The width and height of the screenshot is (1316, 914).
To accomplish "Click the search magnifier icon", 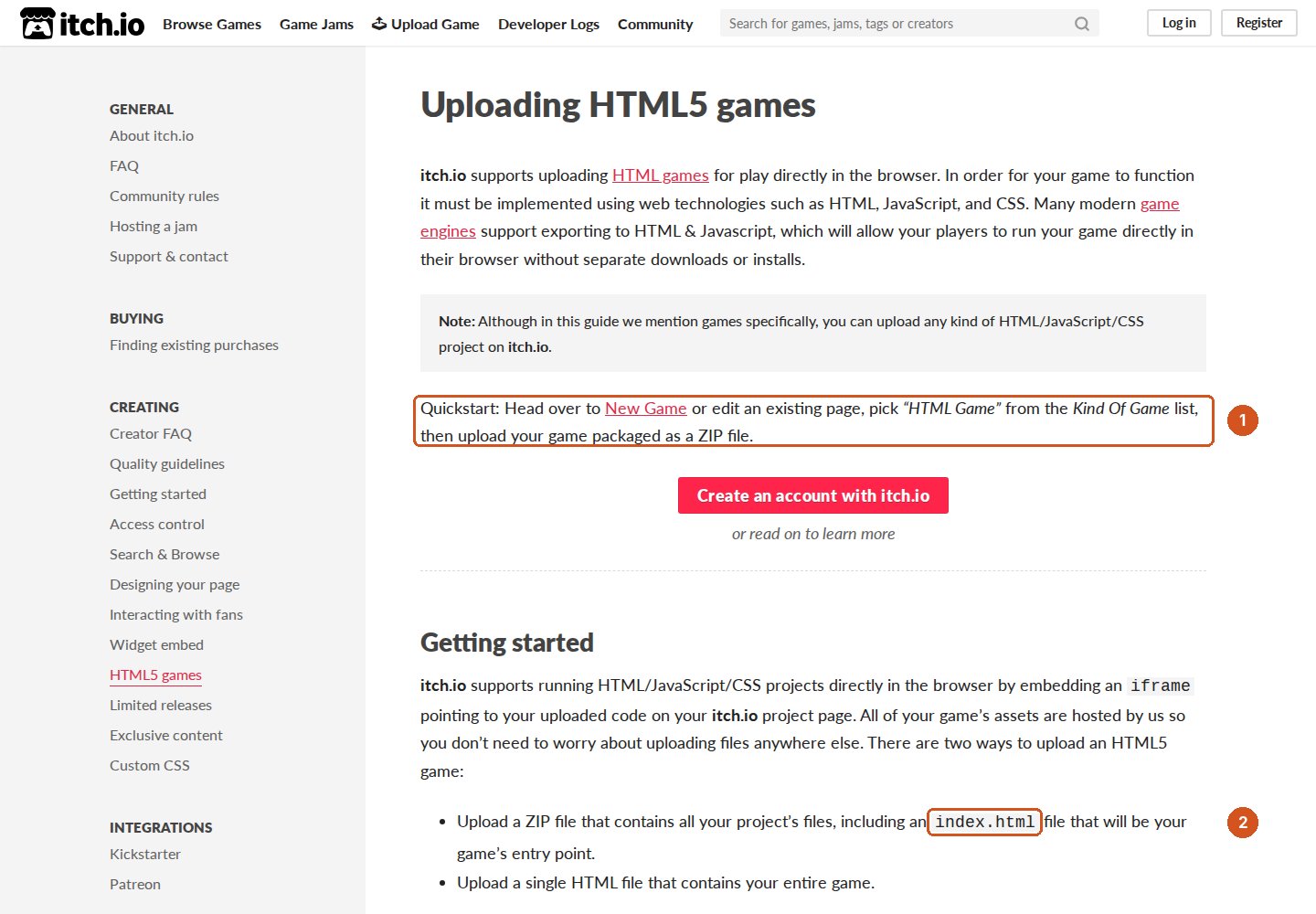I will pos(1082,24).
